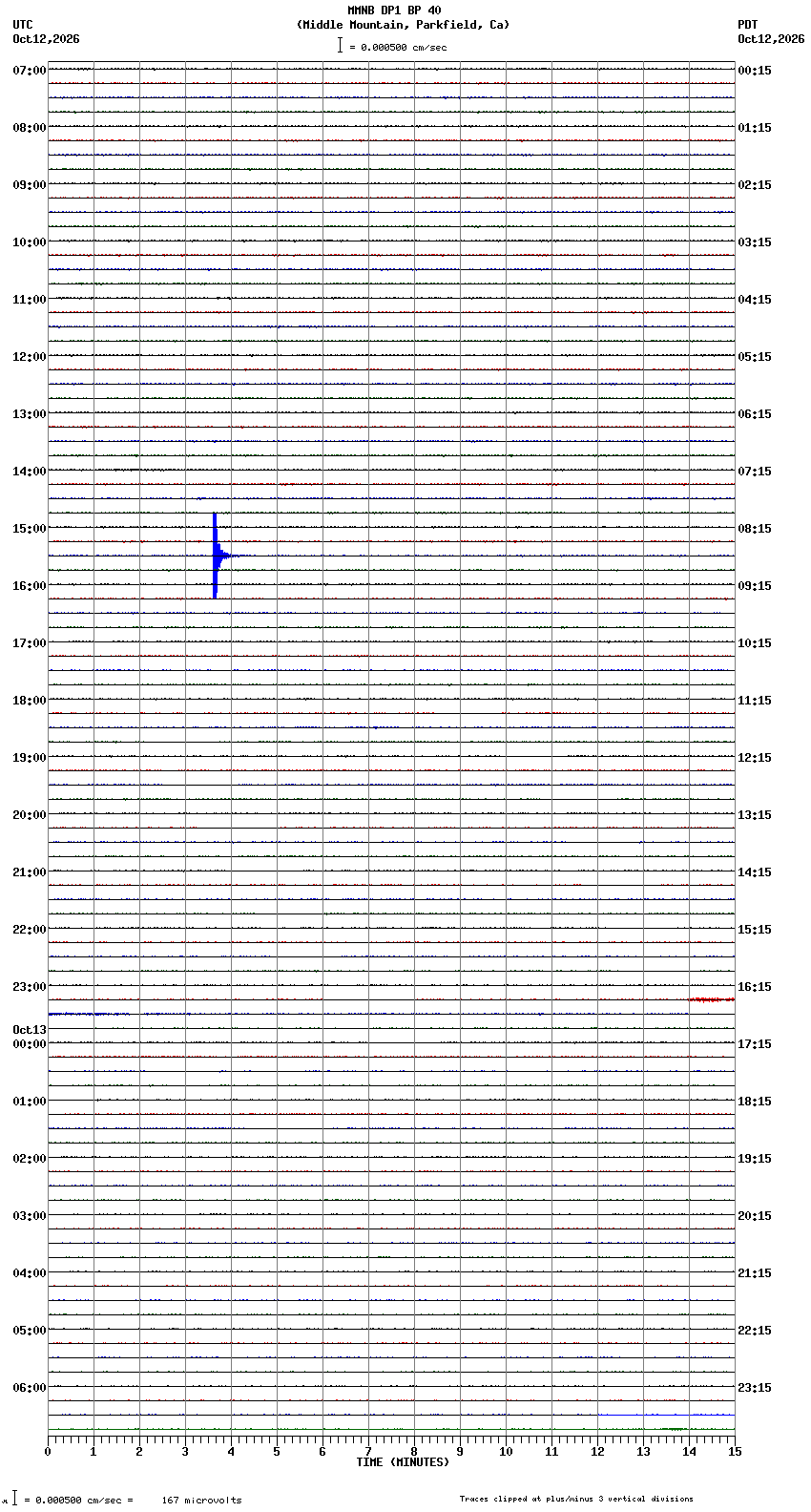Viewport: 811px width, 1512px height.
Task: Click the '15' tick on the minutes axis
Action: [735, 1452]
